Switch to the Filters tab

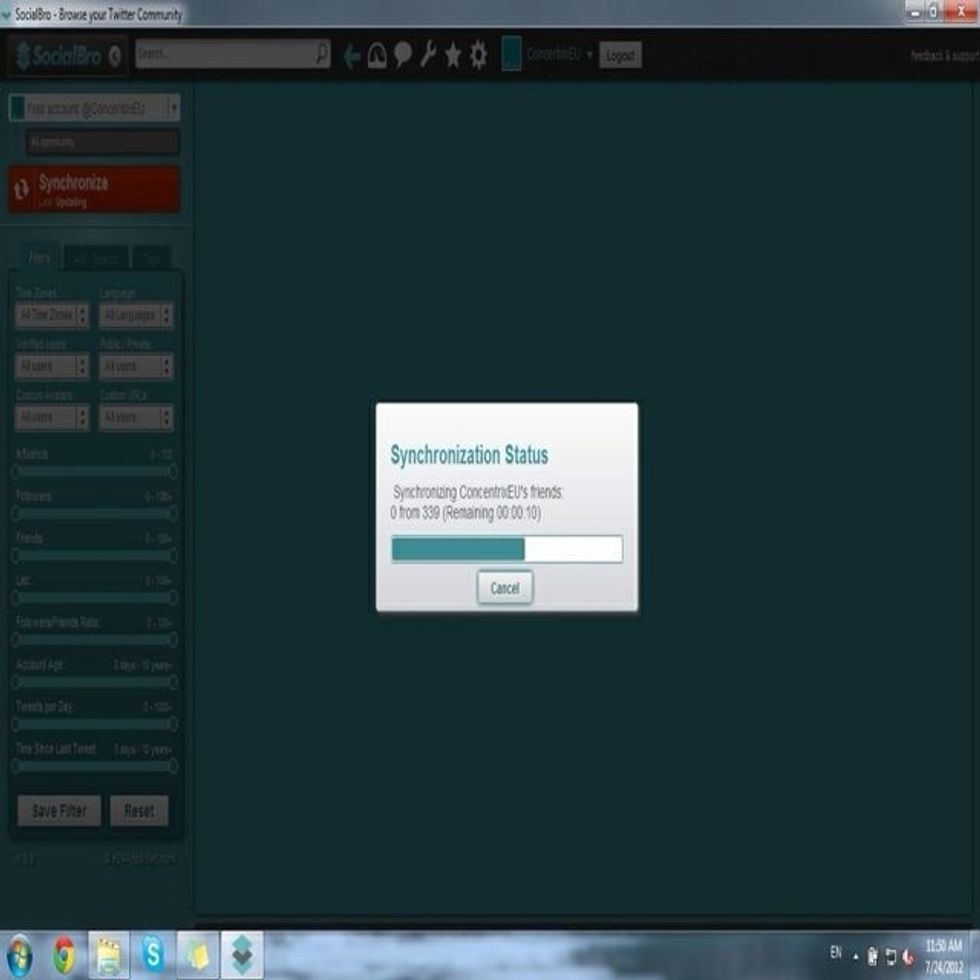click(40, 258)
